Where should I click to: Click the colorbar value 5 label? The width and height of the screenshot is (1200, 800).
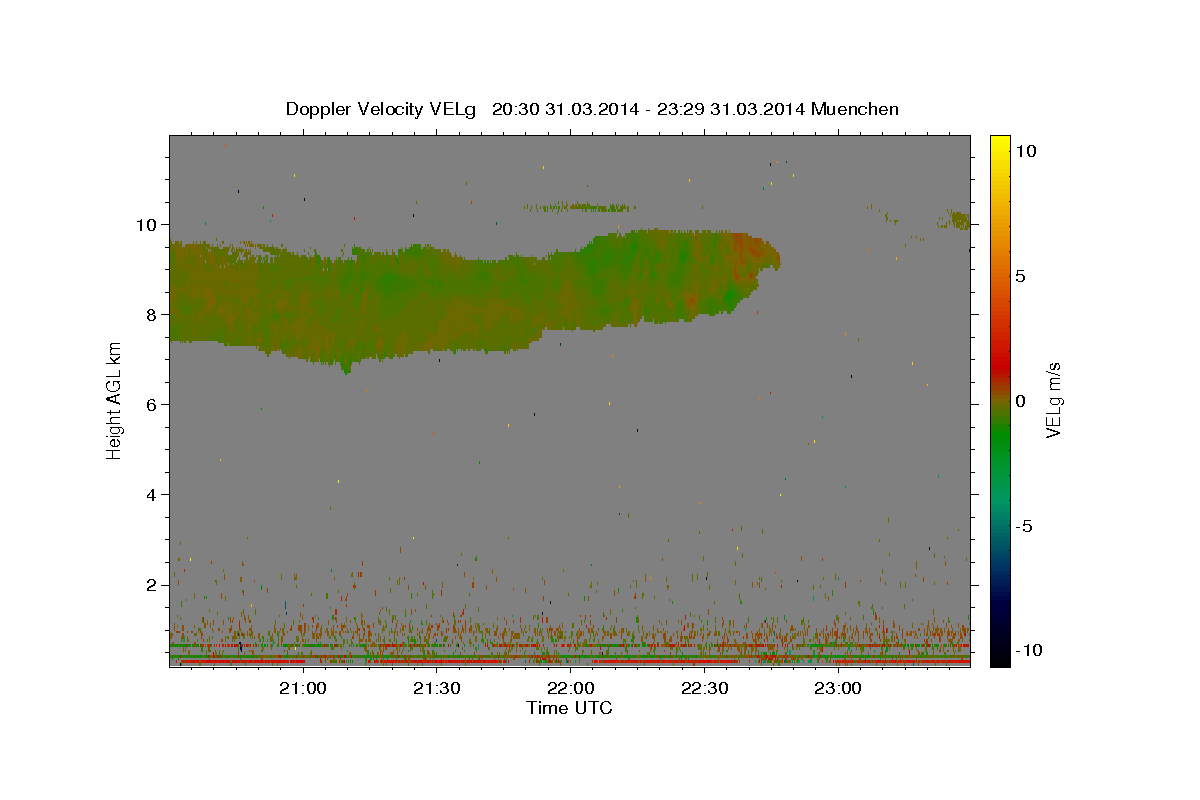click(x=1021, y=276)
